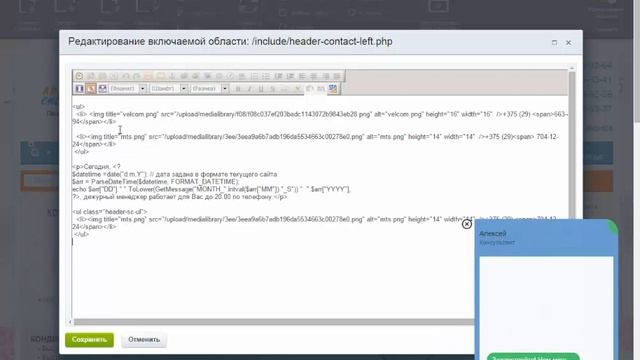
Task: Insert a numbered list
Action: point(254,76)
